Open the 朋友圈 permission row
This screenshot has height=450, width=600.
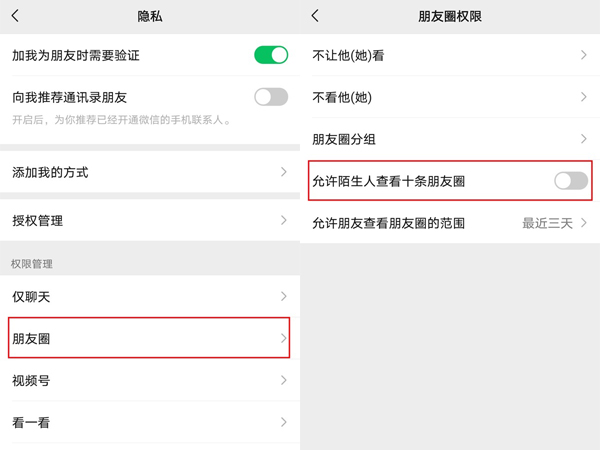pos(148,339)
